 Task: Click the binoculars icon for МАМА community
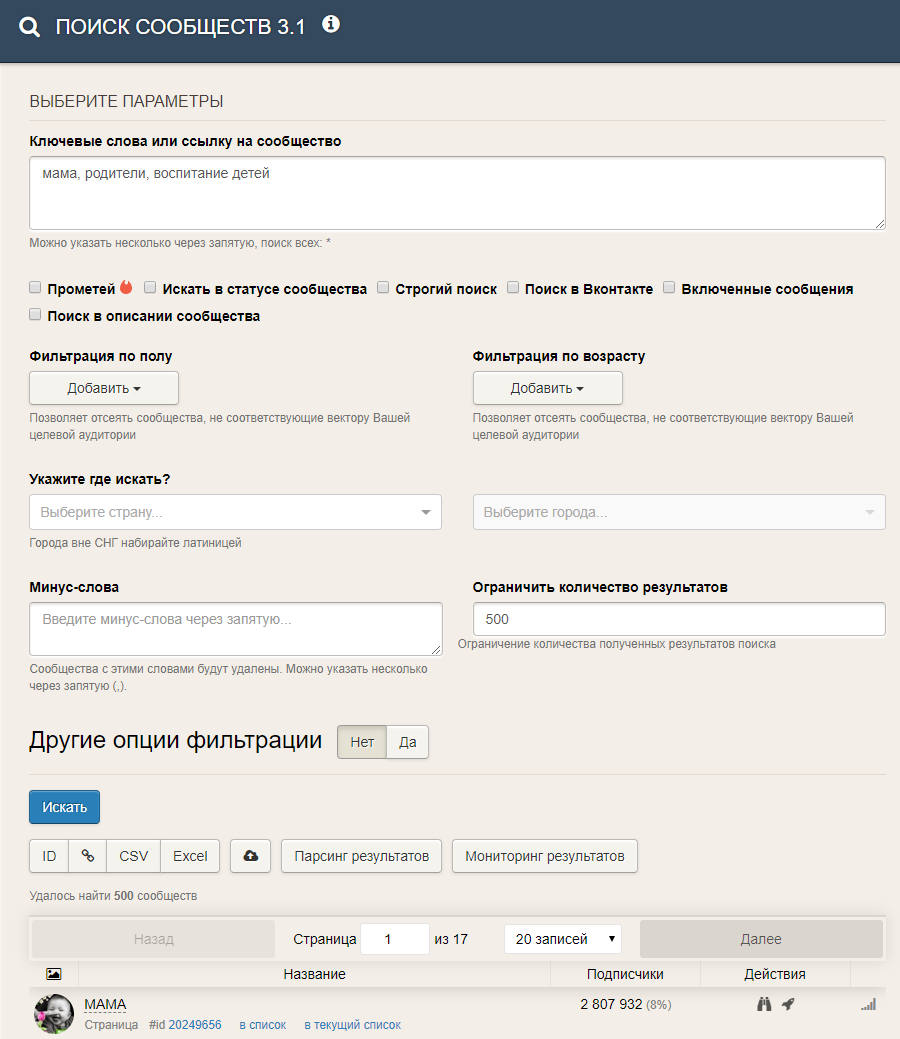(x=764, y=1004)
